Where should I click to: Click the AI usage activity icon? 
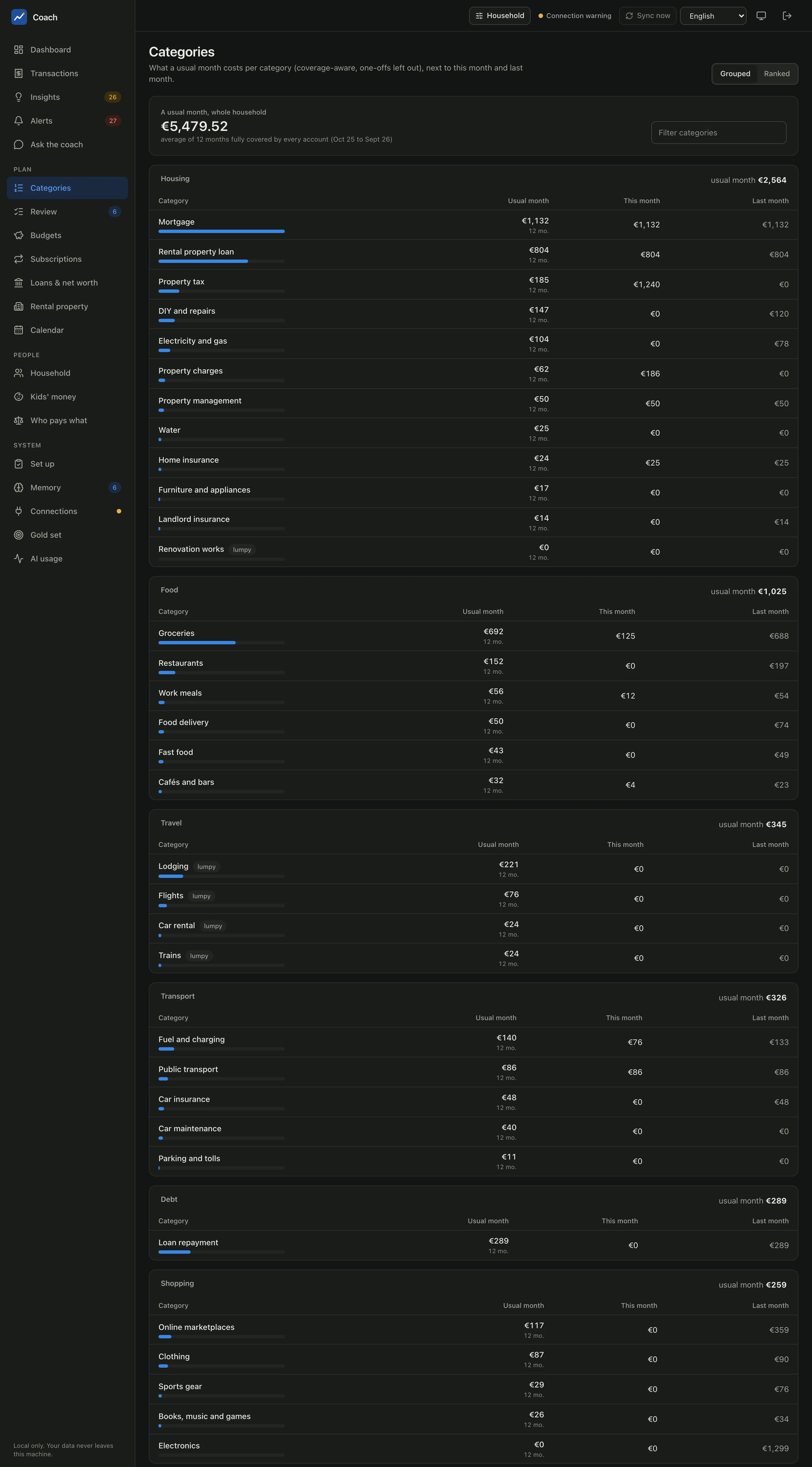[19, 559]
